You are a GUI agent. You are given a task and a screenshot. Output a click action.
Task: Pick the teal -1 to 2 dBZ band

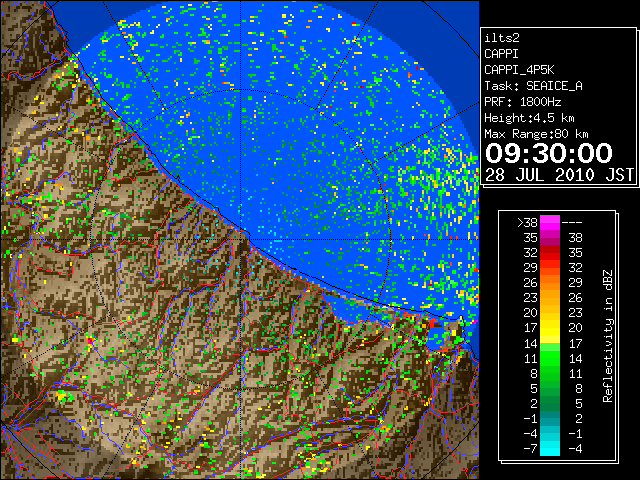click(550, 418)
